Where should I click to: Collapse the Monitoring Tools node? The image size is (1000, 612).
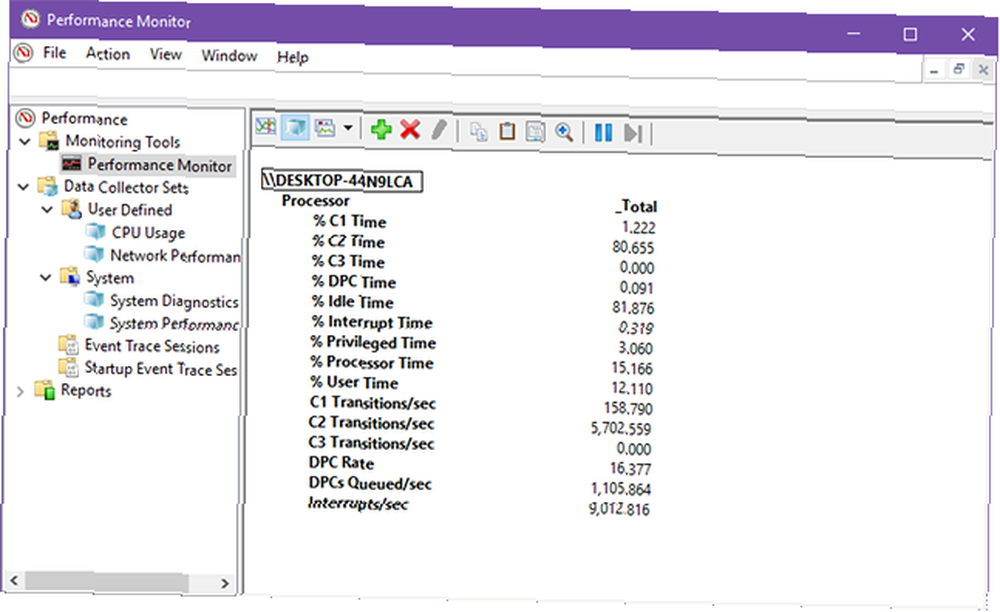coord(25,141)
